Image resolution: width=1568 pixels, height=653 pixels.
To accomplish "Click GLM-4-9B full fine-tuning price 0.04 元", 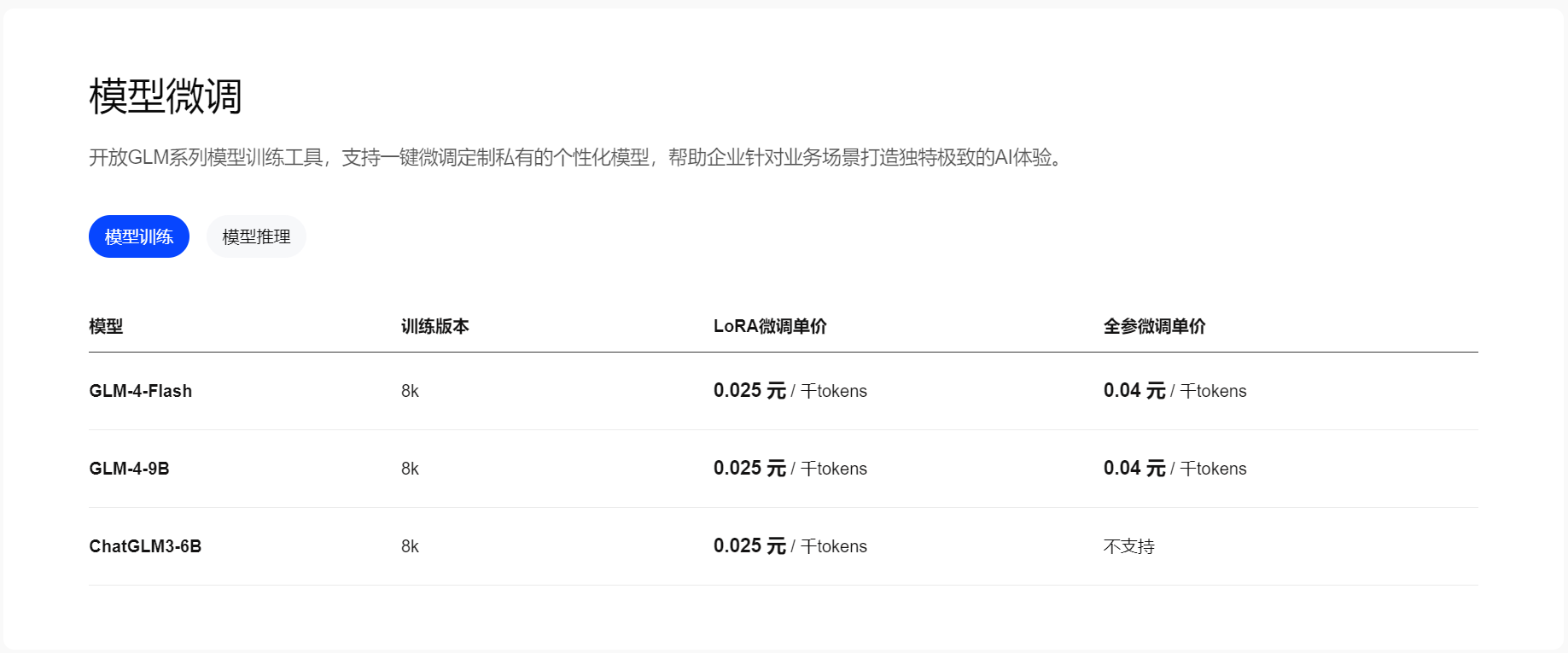I will pos(1134,469).
